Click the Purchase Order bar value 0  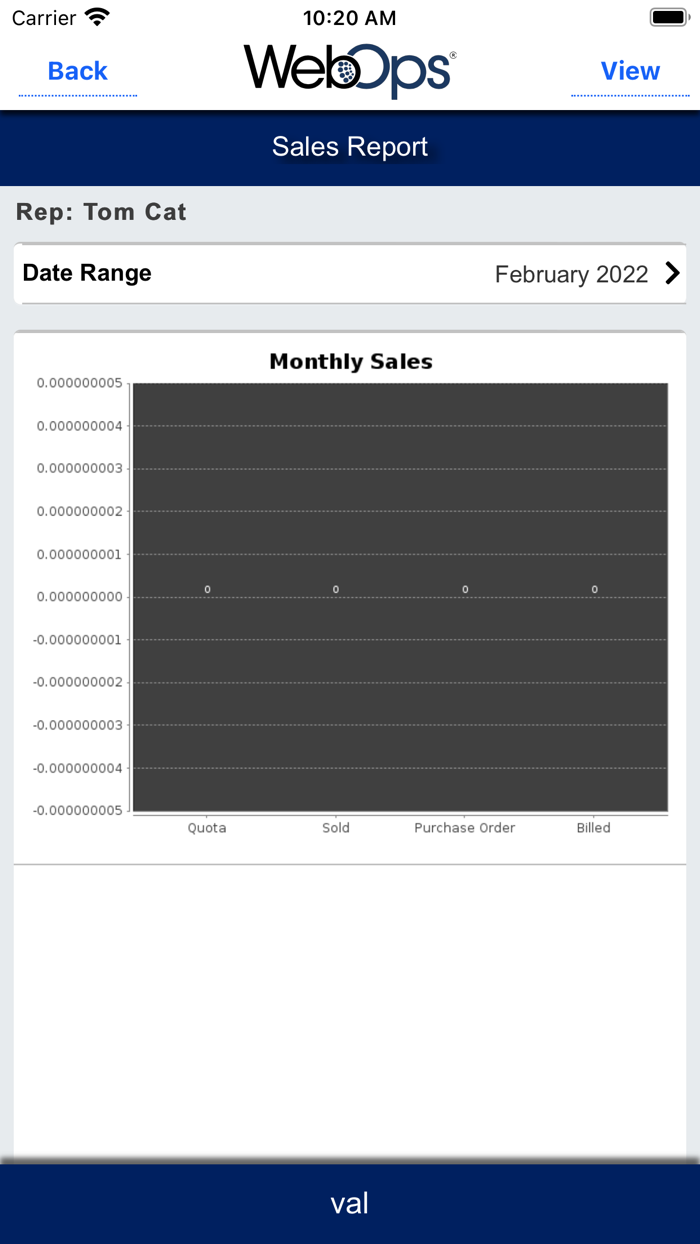[x=465, y=590]
